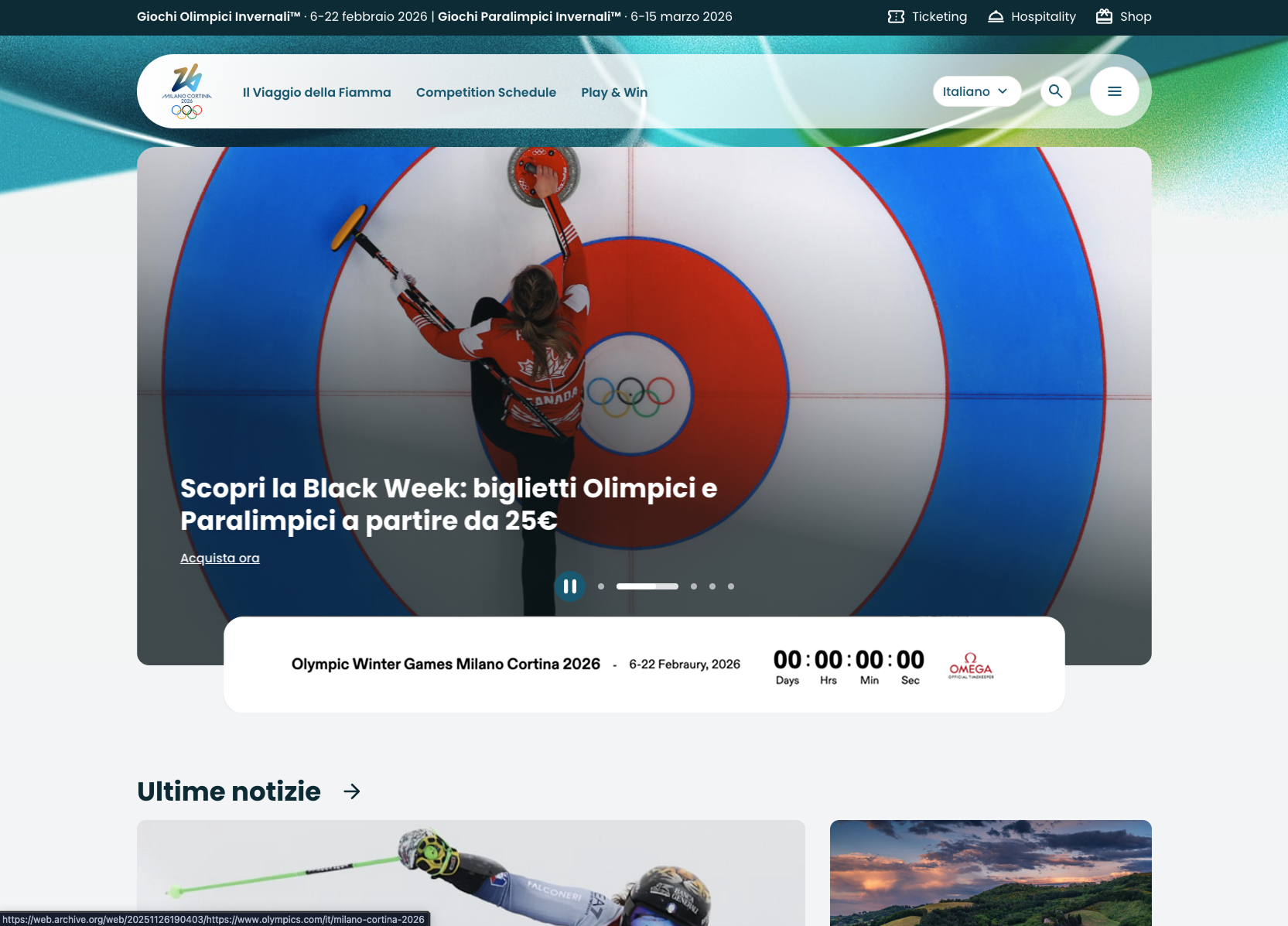The image size is (1288, 926).
Task: Select the fourth carousel slide dot
Action: pos(712,586)
